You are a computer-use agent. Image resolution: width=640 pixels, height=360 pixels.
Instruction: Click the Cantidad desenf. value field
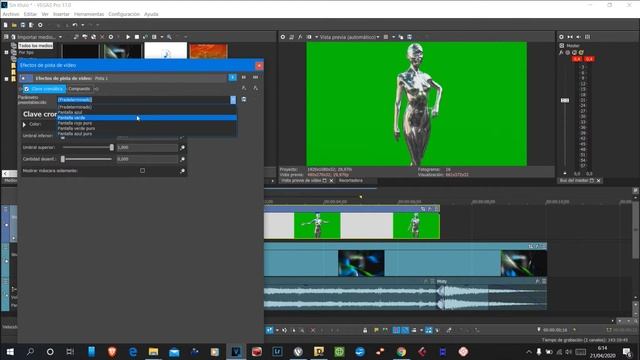tap(147, 159)
